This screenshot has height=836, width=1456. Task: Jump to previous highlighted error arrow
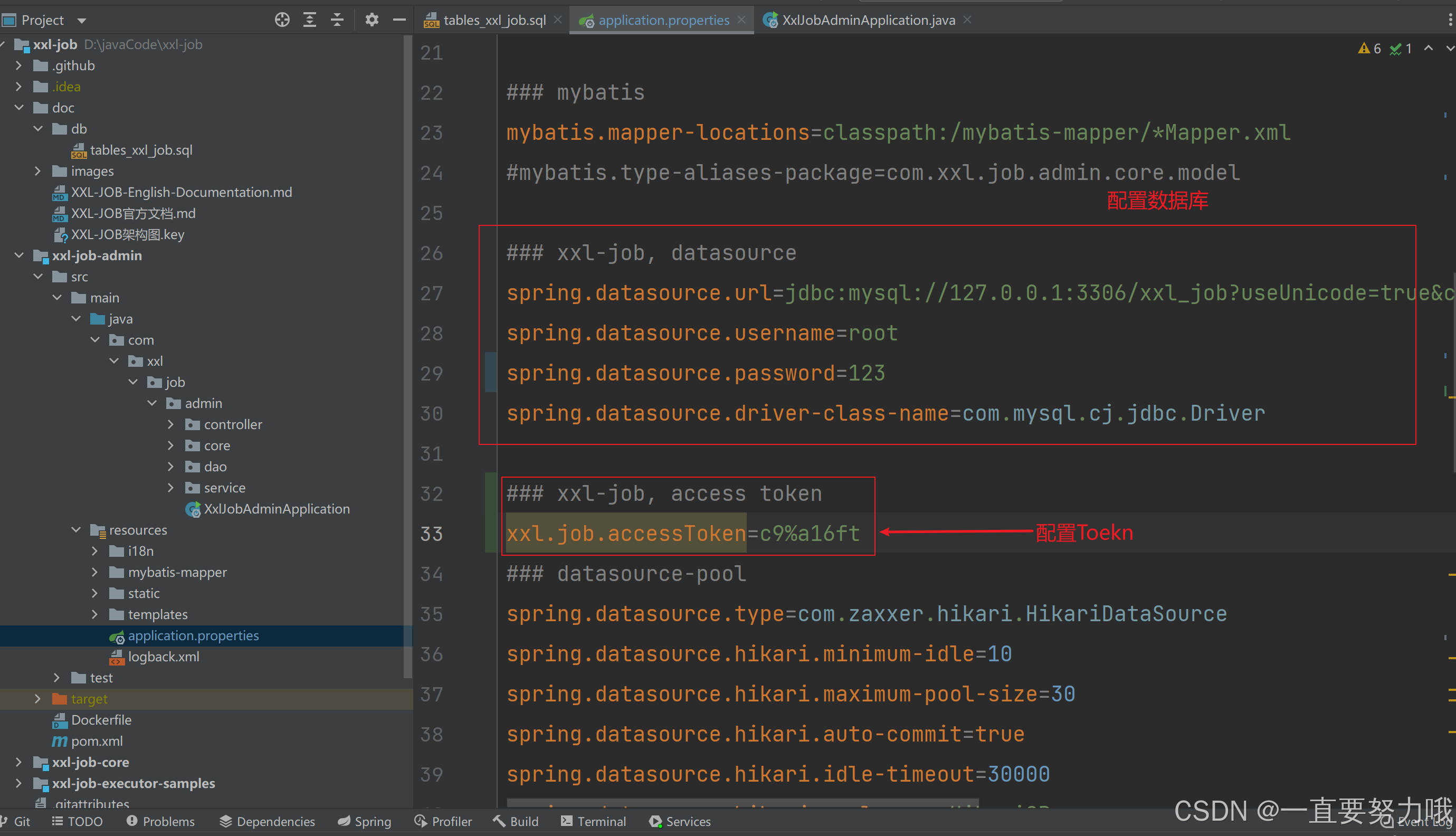[1429, 49]
